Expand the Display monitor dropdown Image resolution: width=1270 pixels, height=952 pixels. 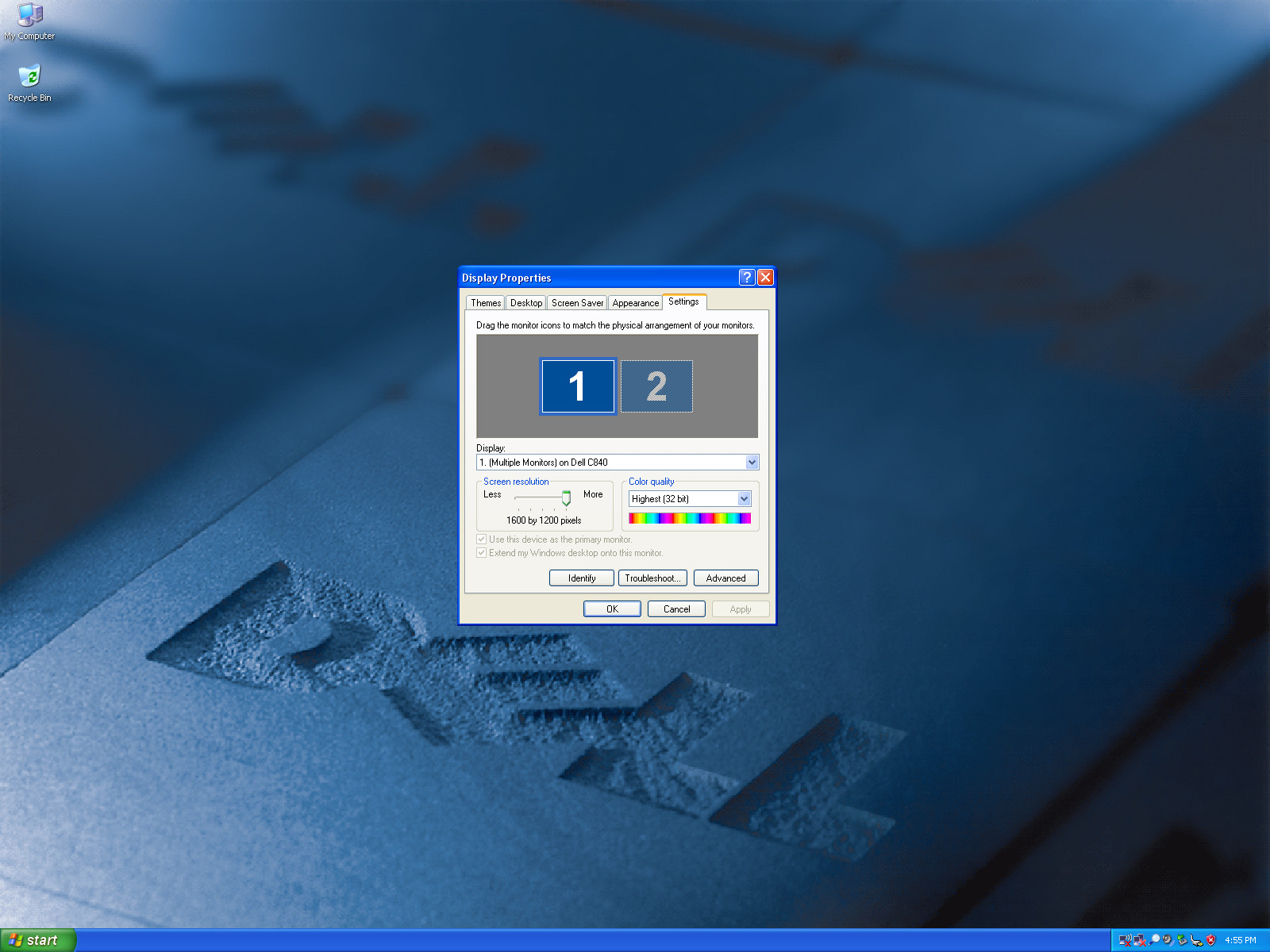click(618, 462)
